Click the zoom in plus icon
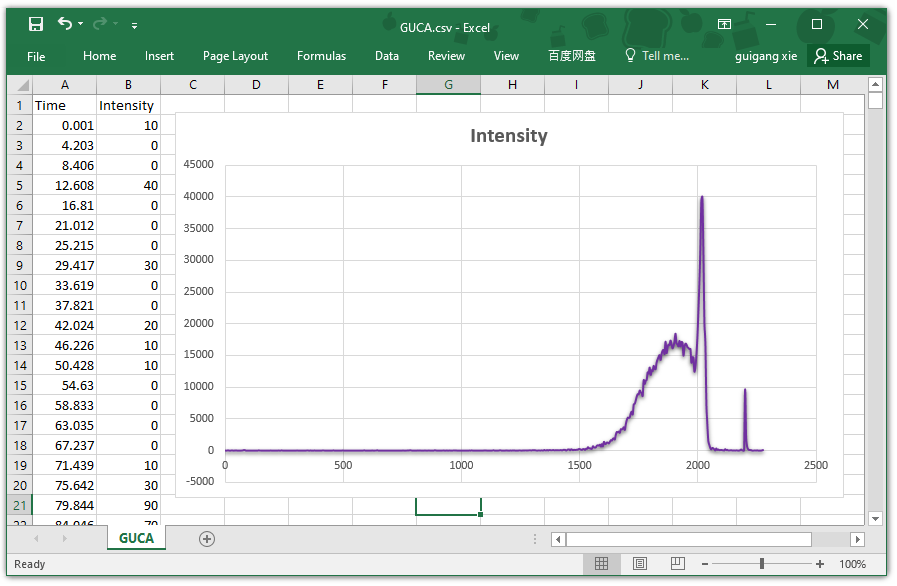Viewport: 897px width, 586px height. coord(820,564)
